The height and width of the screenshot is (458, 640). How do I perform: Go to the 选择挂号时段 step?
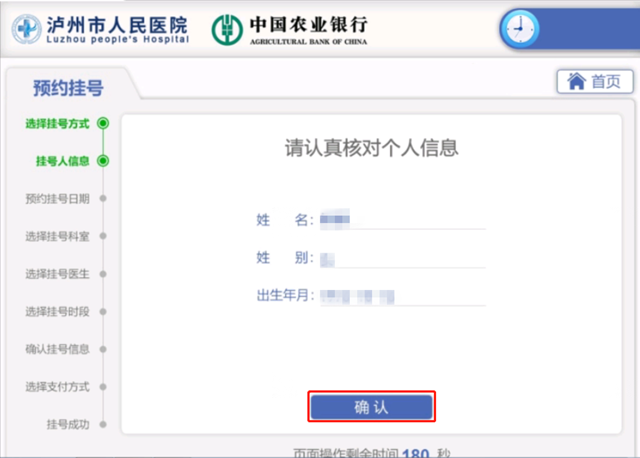coord(57,312)
